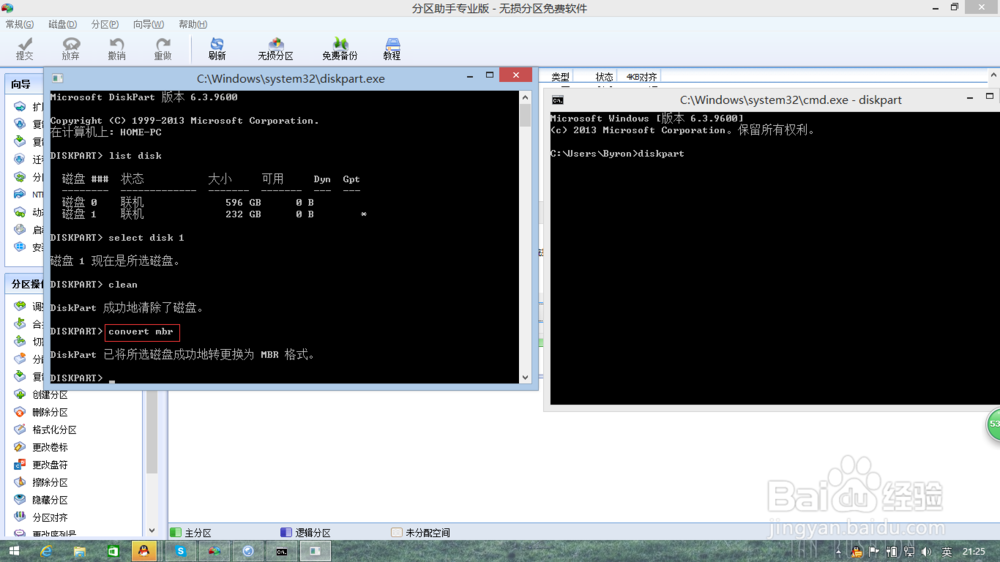Click the 分区操作 panel header
The height and width of the screenshot is (562, 1000).
tap(24, 284)
